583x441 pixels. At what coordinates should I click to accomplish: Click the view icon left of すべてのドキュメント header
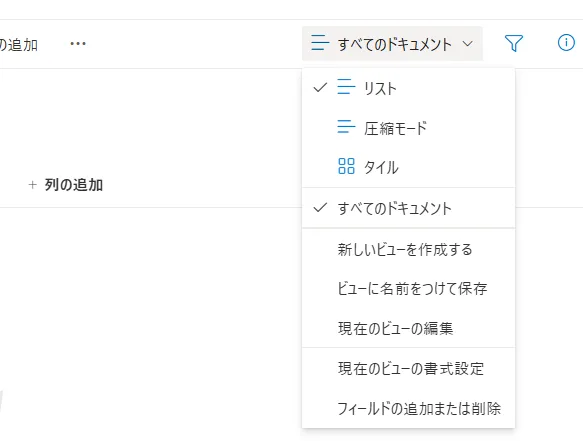[320, 43]
